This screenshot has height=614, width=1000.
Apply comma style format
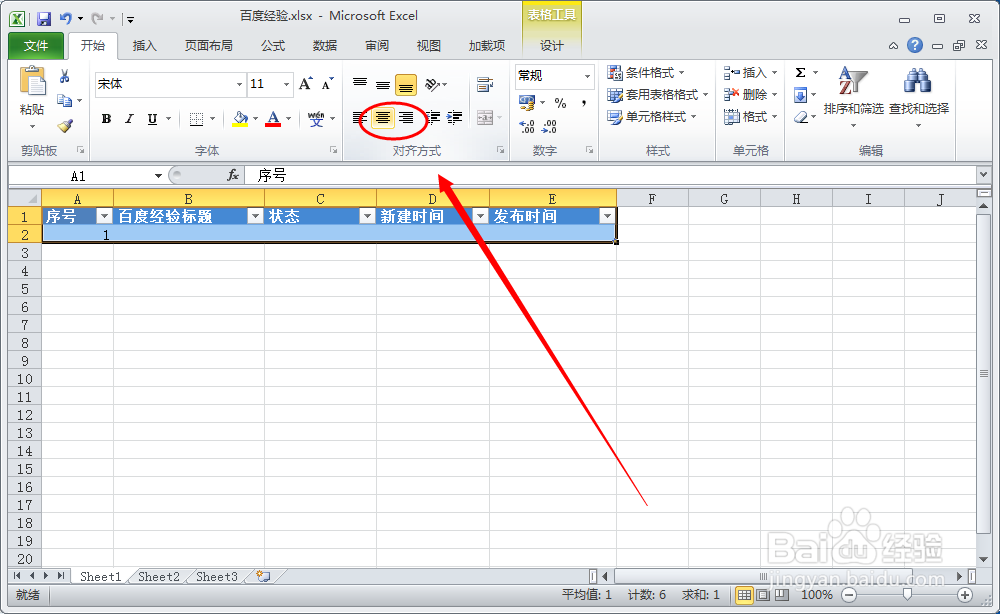point(584,103)
